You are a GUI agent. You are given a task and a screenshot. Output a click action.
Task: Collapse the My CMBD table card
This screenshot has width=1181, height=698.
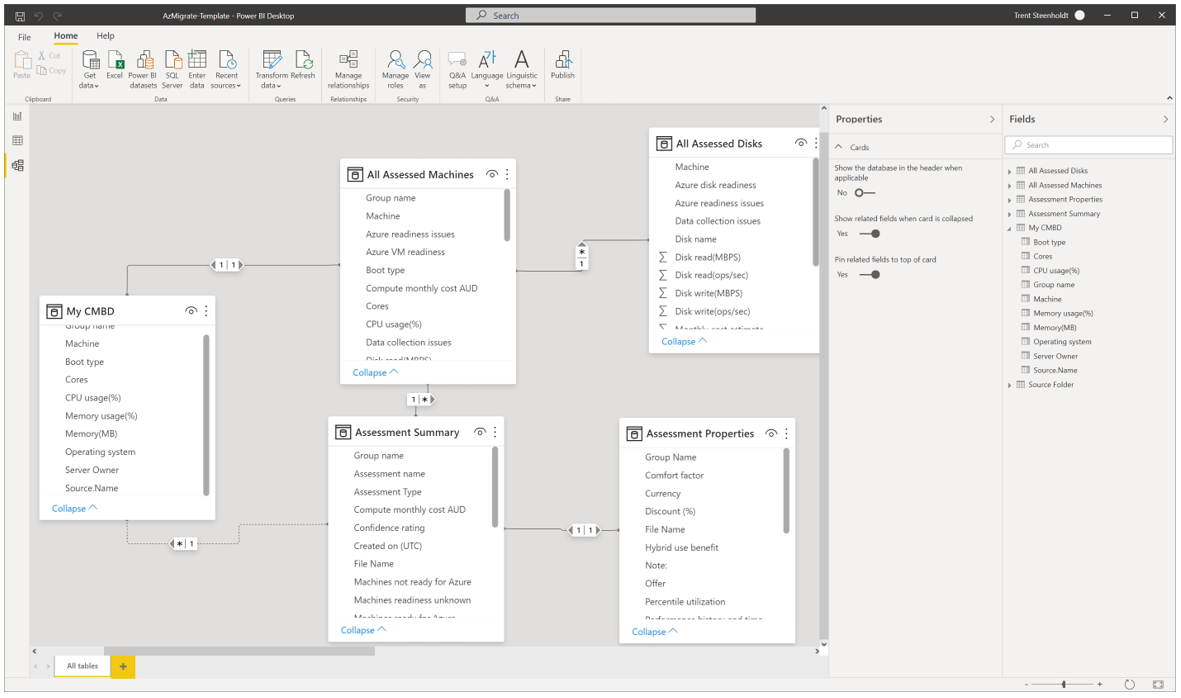pyautogui.click(x=74, y=509)
